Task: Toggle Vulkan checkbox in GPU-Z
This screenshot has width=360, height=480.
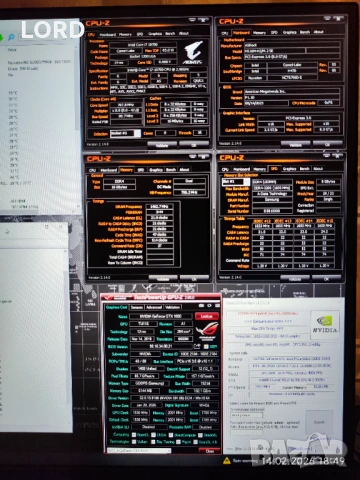Action: pyautogui.click(x=134, y=442)
